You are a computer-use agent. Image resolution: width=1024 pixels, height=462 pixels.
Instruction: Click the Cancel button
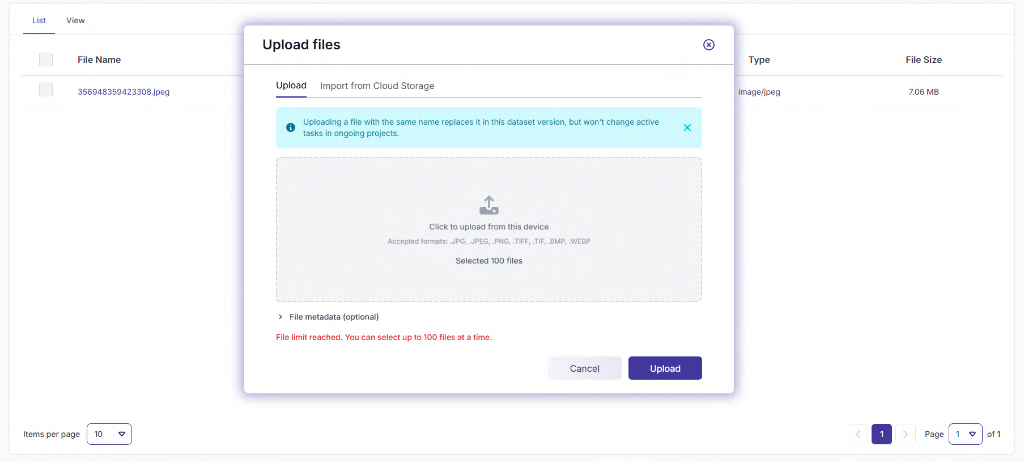[584, 369]
